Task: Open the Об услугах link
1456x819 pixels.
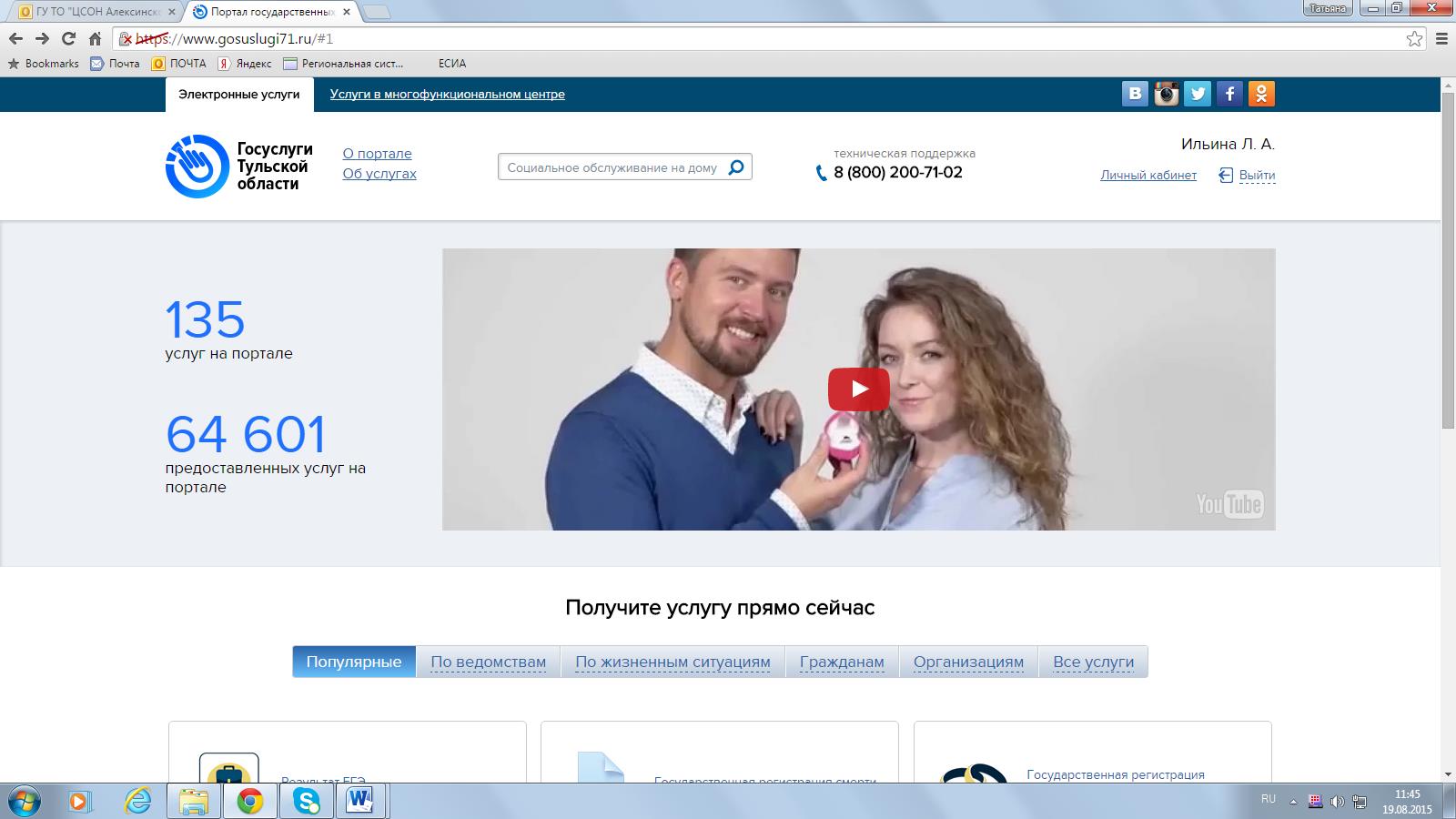Action: (379, 174)
